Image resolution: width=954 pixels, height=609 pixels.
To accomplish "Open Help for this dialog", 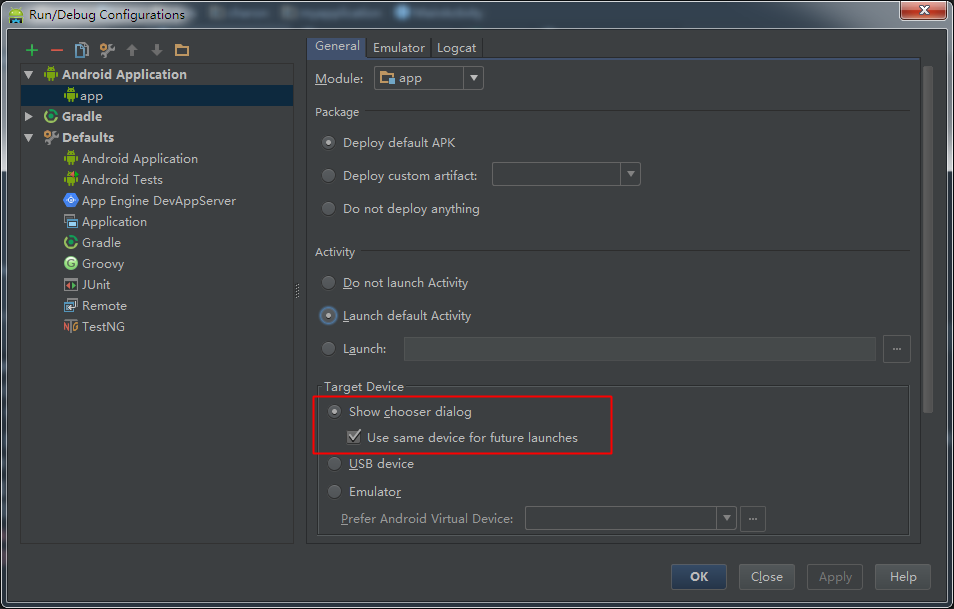I will tap(903, 577).
